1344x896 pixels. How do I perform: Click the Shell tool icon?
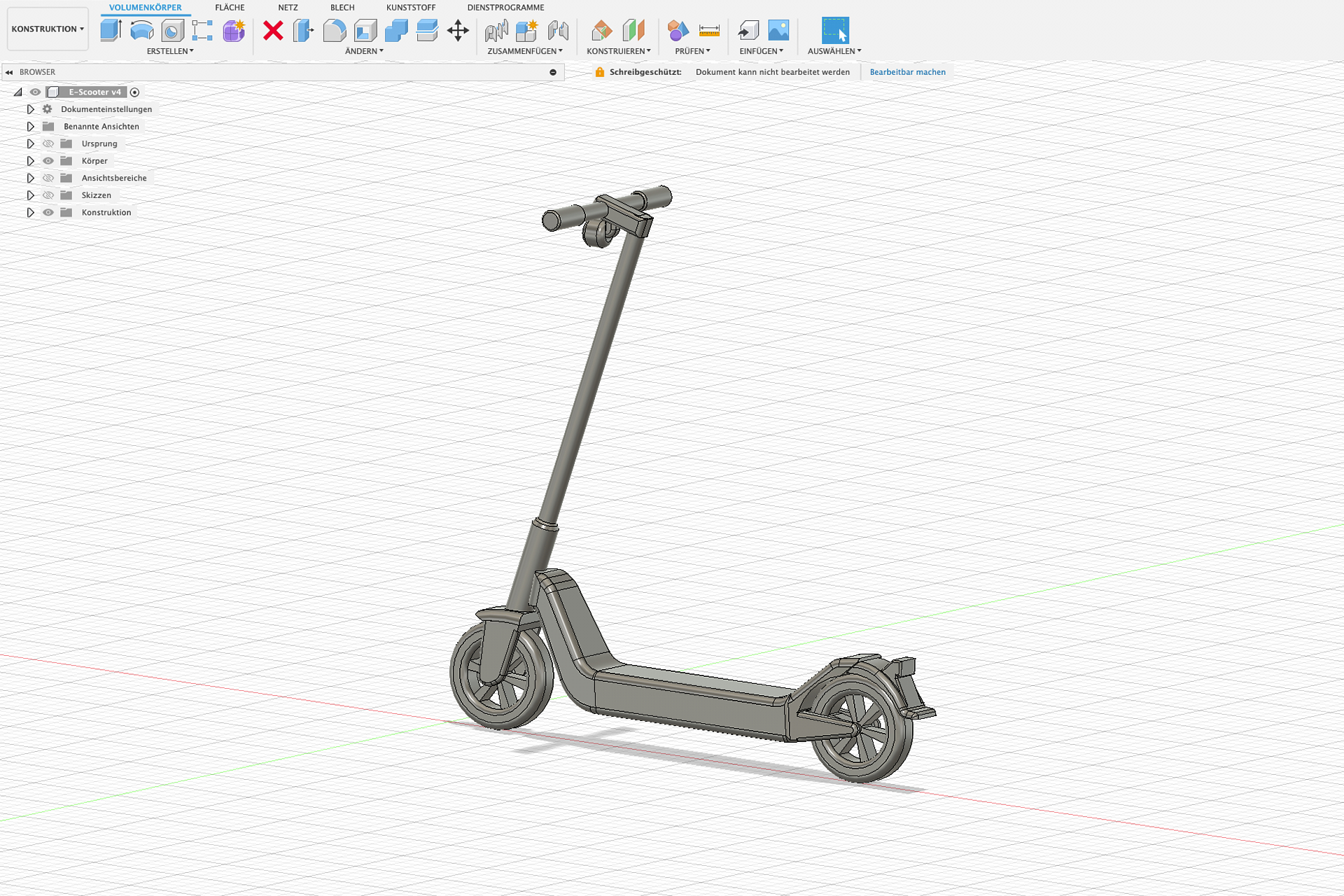365,30
